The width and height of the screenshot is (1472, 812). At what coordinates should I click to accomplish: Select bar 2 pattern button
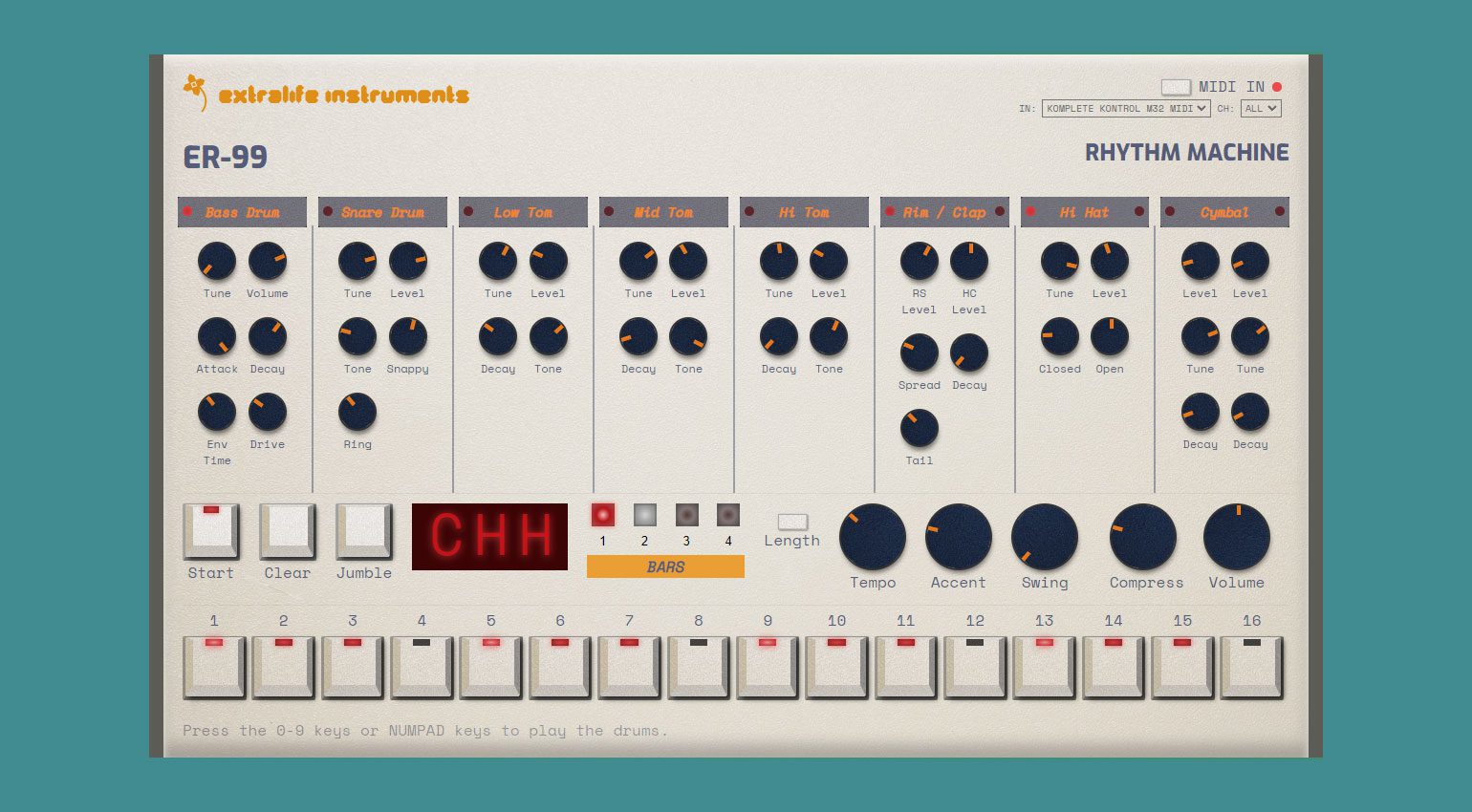pos(645,516)
